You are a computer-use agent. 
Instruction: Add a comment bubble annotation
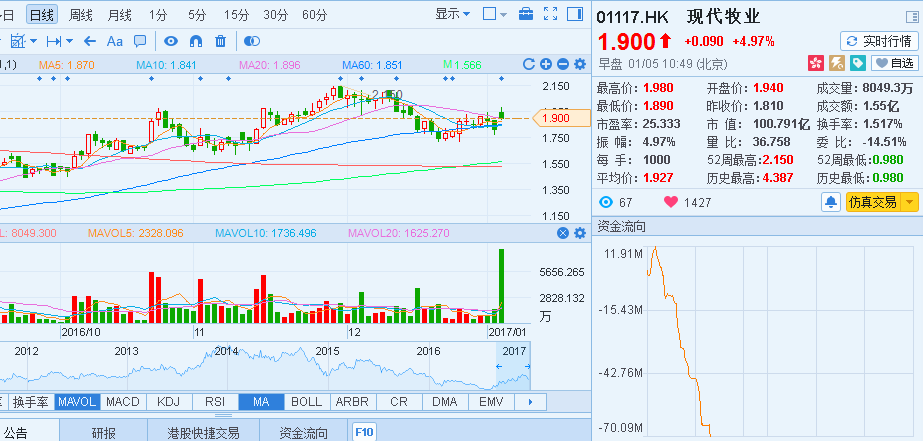click(140, 41)
